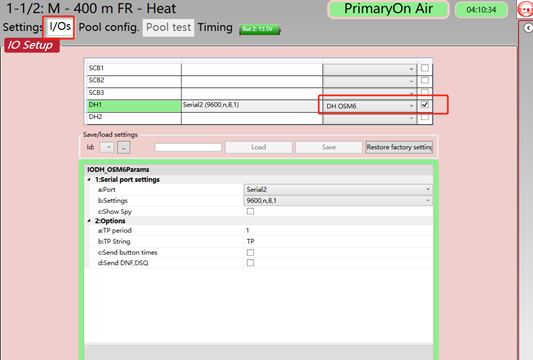Enable Send button times checkbox

[x=250, y=253]
